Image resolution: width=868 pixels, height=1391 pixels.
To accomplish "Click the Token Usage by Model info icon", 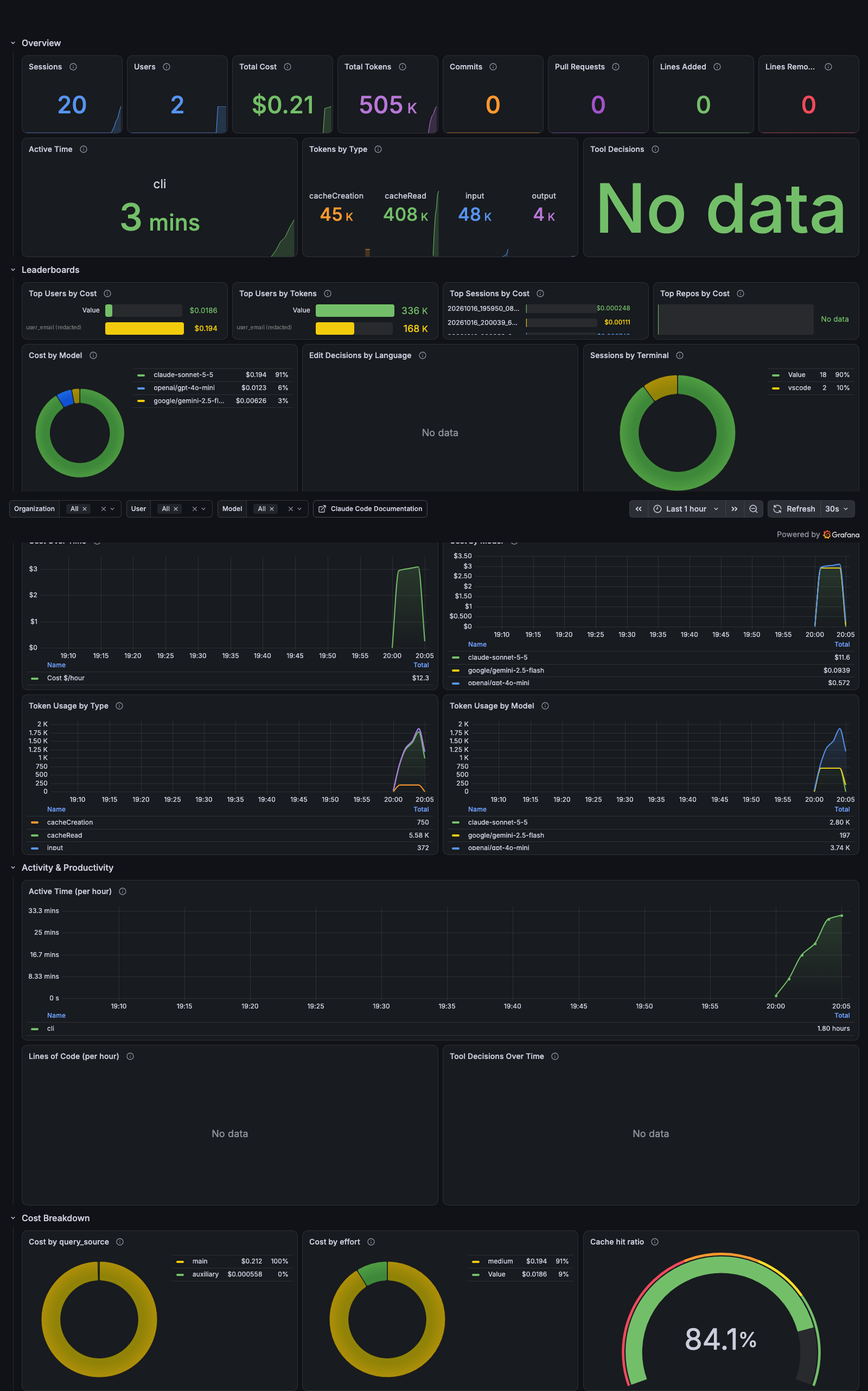I will tap(545, 706).
